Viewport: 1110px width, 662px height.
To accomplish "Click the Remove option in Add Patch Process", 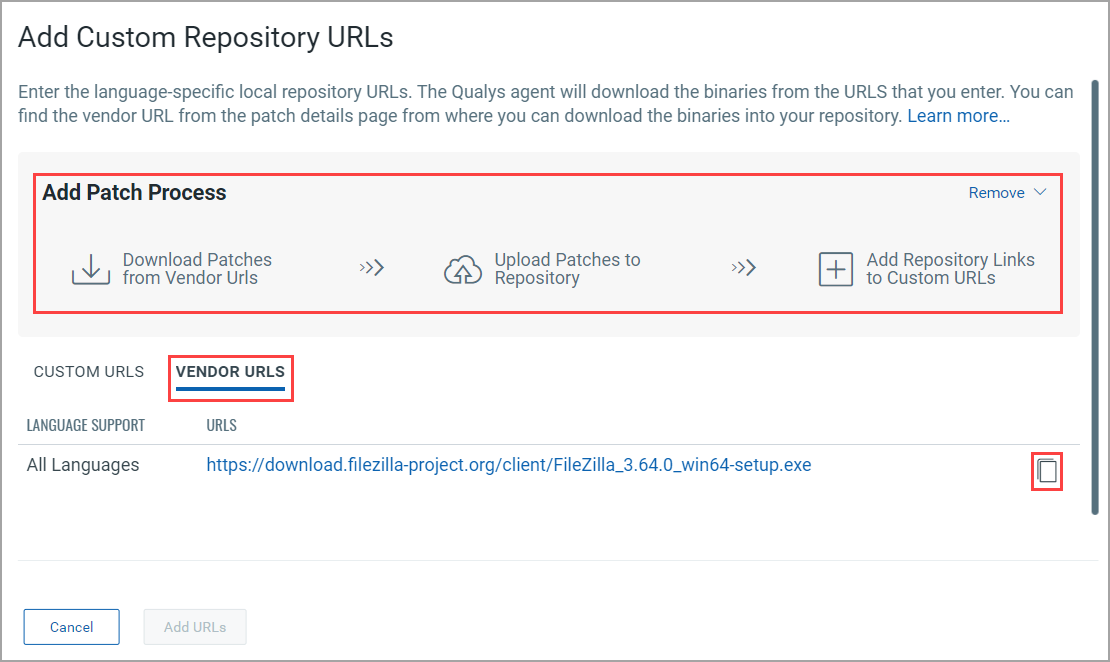I will (x=998, y=192).
